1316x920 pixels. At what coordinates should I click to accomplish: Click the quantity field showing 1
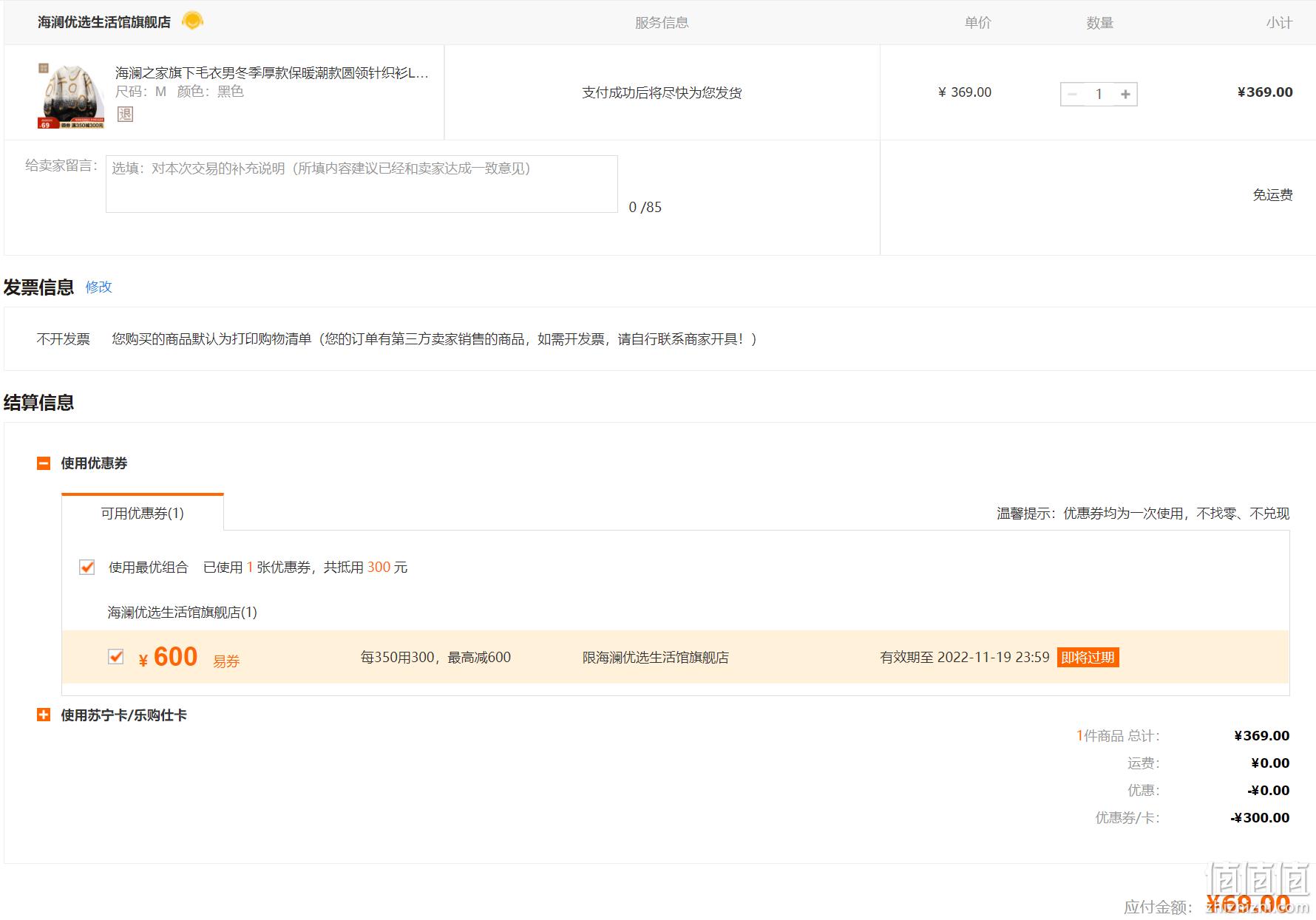pyautogui.click(x=1099, y=94)
